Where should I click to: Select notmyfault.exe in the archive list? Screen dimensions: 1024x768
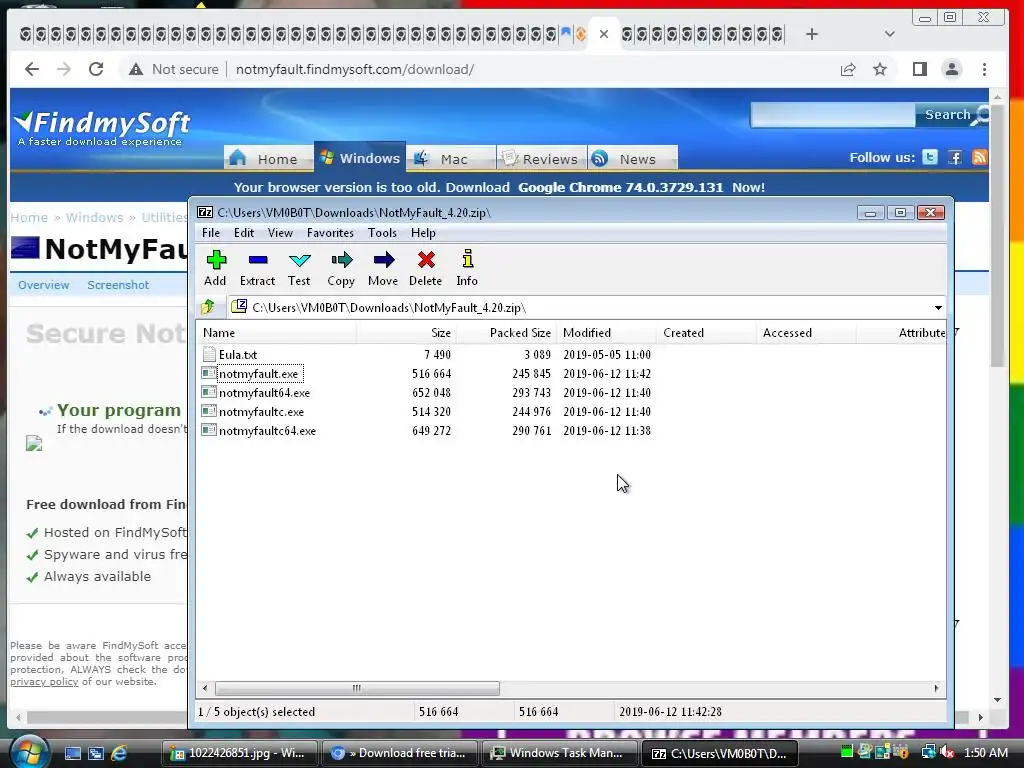pos(259,374)
